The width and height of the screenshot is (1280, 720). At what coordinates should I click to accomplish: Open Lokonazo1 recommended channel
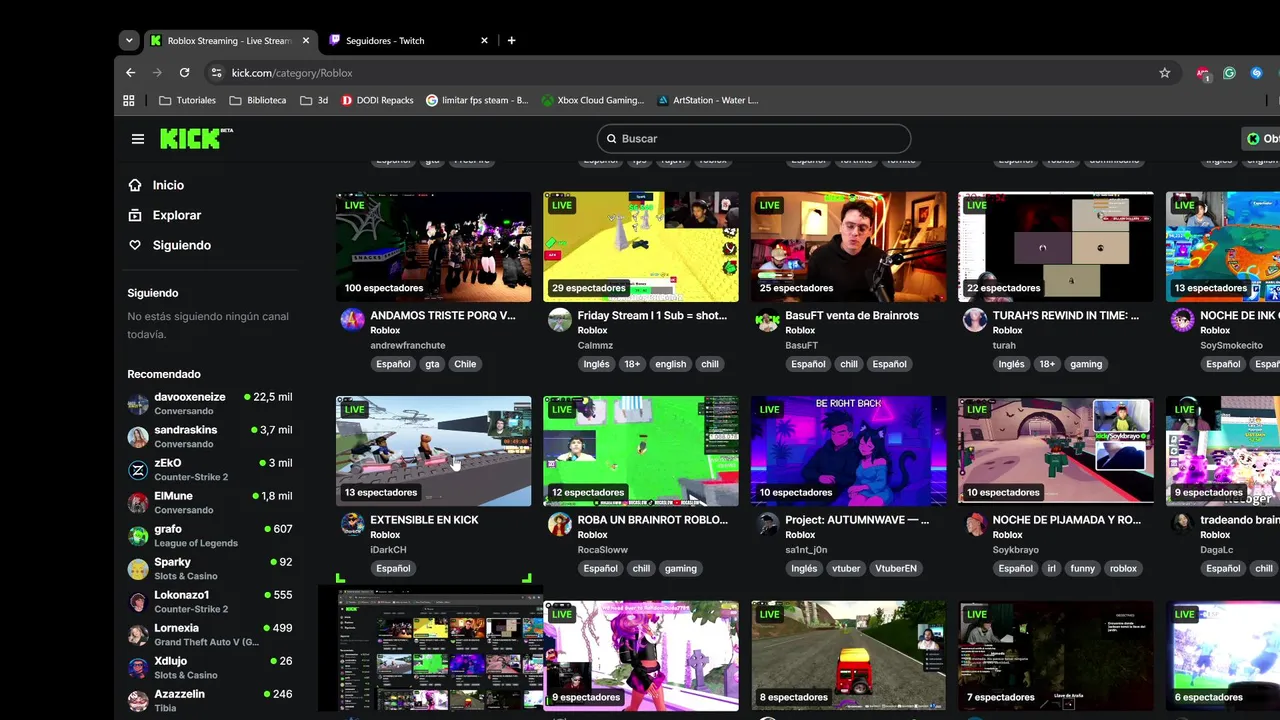click(x=210, y=601)
